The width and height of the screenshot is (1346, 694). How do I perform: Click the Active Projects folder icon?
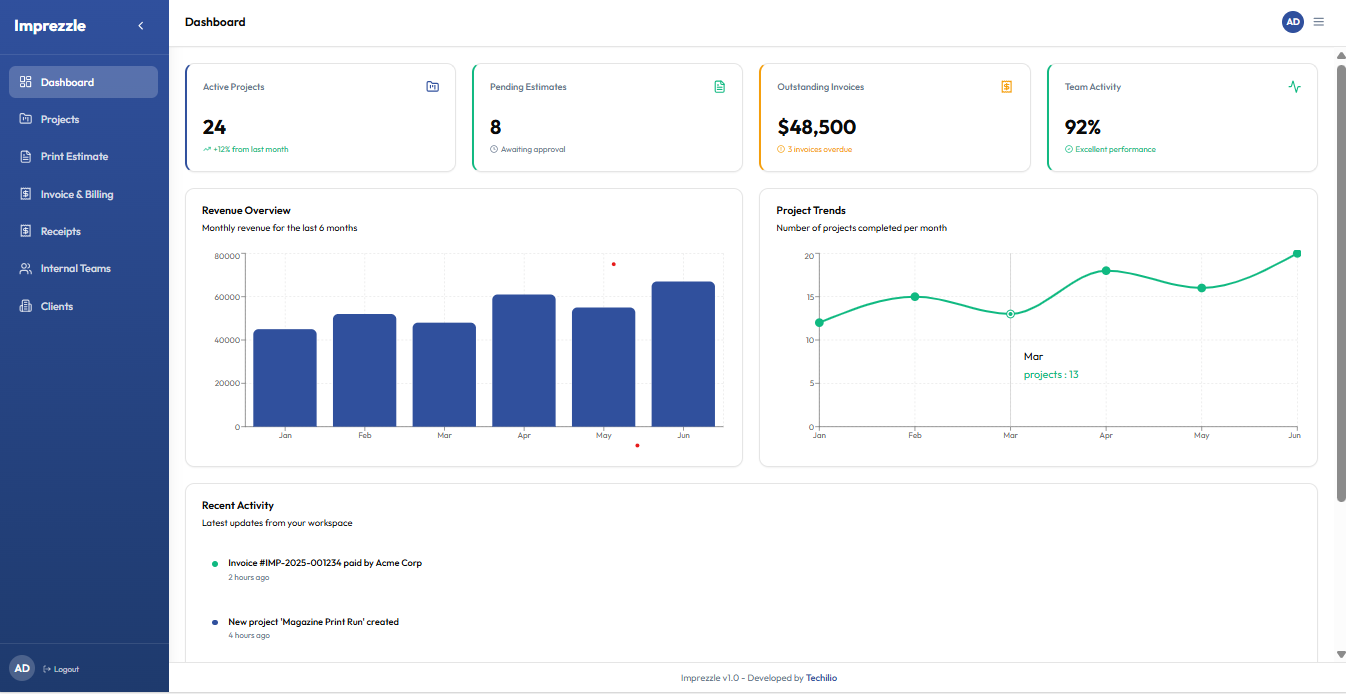tap(432, 87)
